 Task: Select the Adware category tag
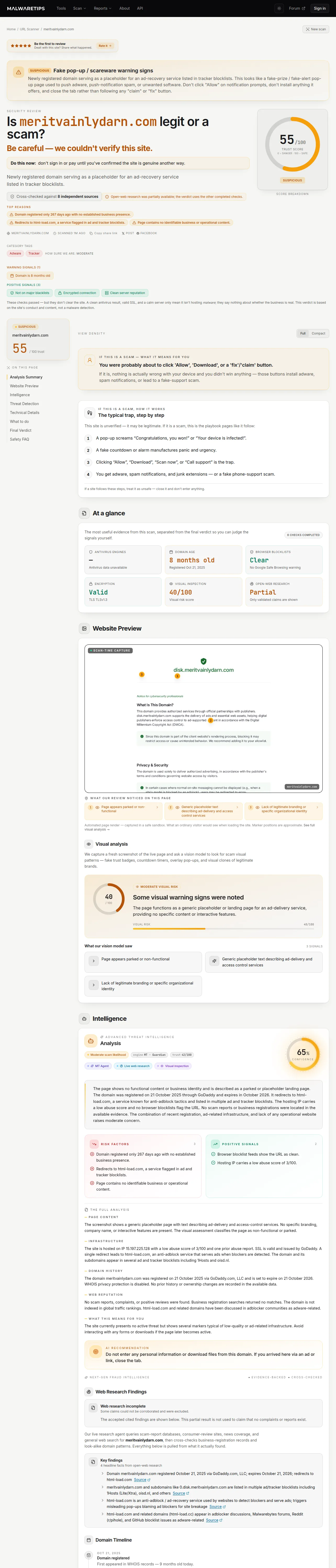[15, 254]
